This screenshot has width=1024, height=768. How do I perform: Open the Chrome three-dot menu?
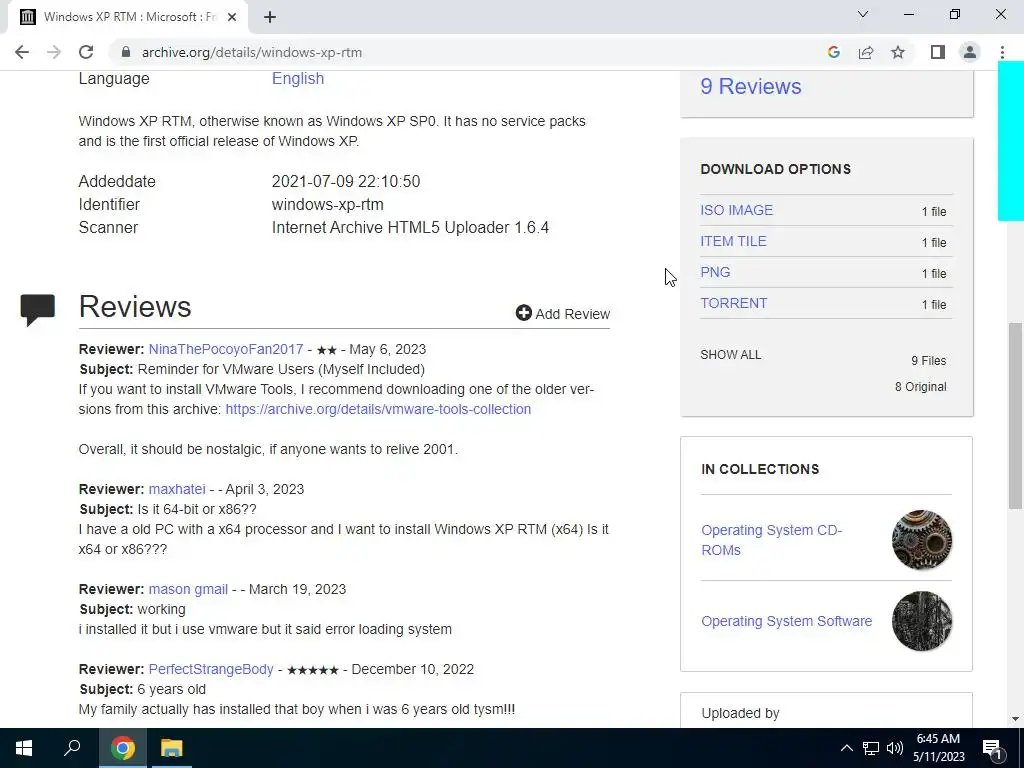click(x=1002, y=52)
